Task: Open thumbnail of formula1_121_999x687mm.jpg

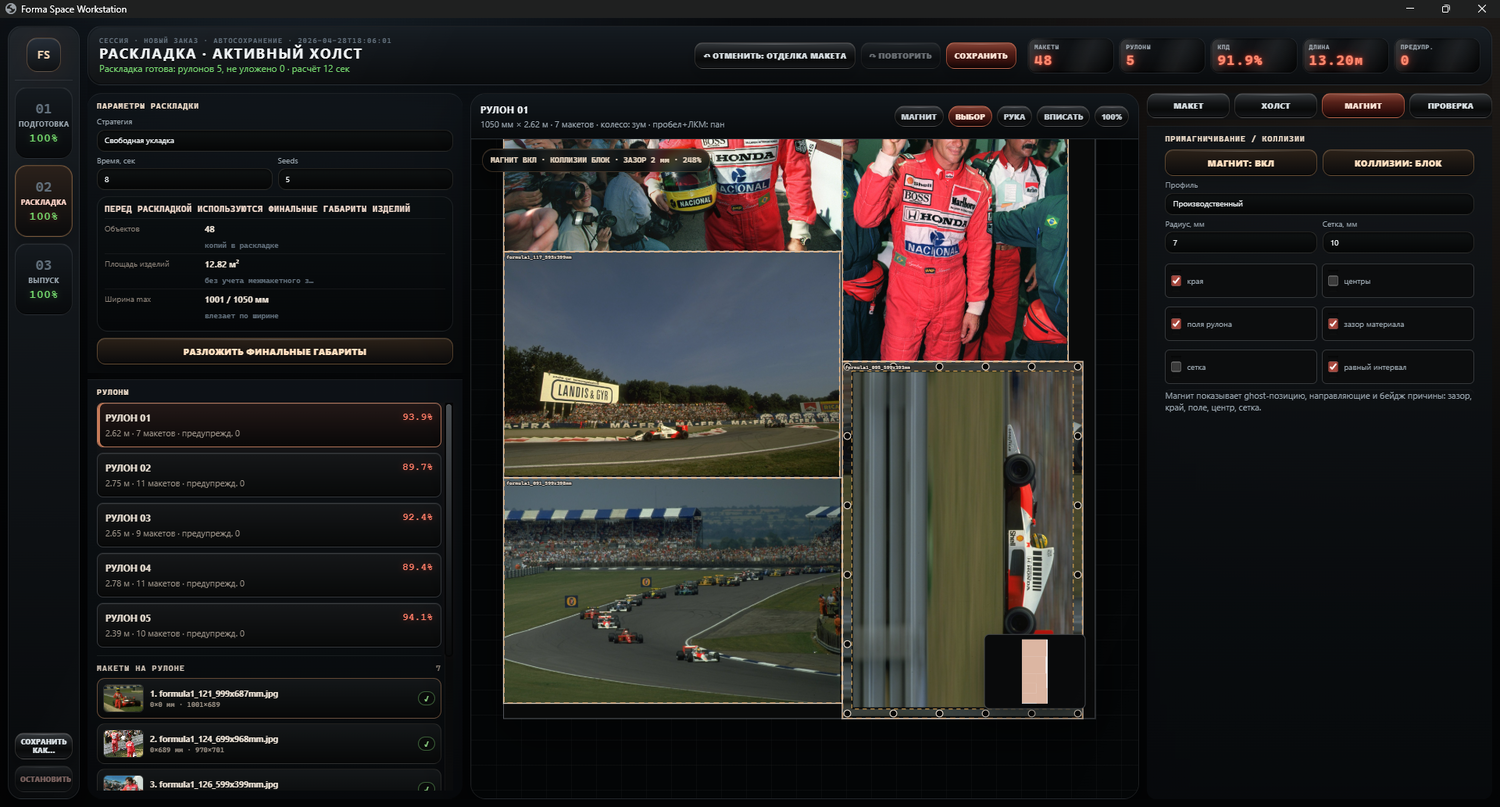Action: pos(123,698)
